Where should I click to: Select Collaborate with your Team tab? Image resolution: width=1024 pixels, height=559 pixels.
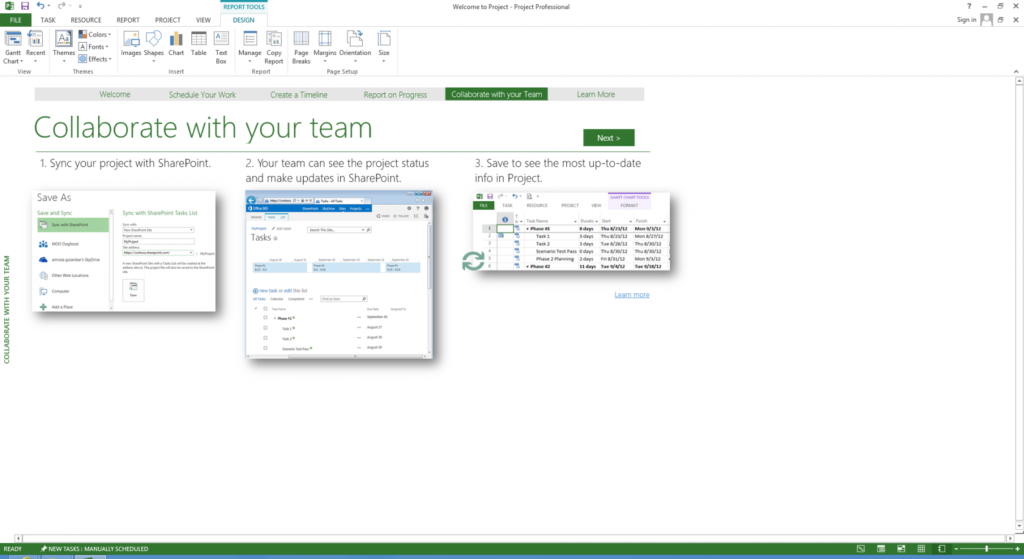pos(496,94)
